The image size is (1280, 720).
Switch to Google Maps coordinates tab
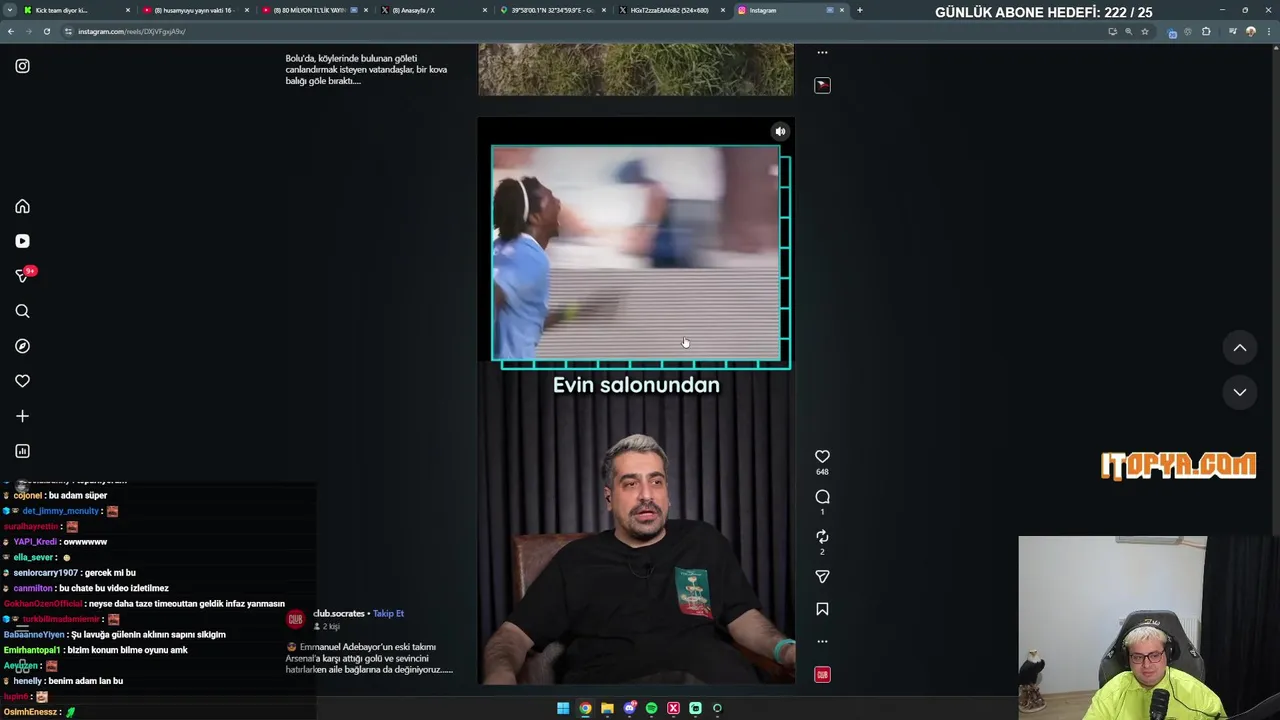pos(554,10)
